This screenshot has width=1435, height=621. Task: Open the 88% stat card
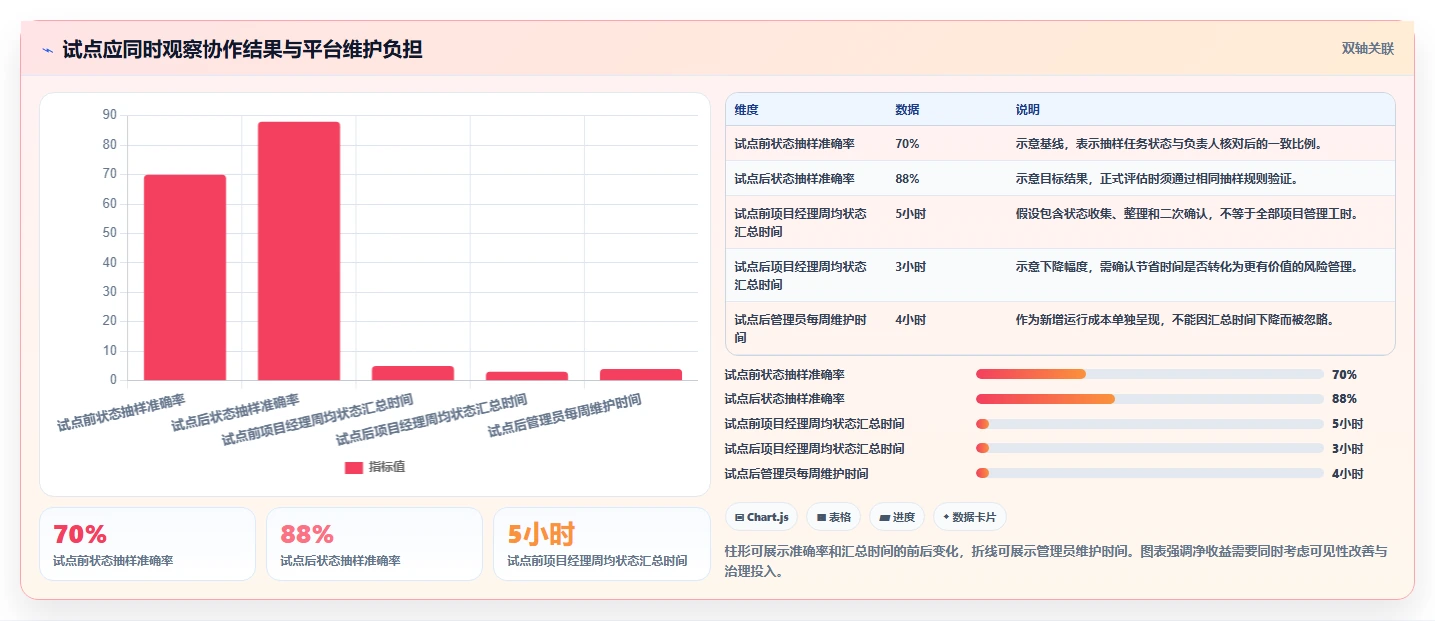(375, 544)
